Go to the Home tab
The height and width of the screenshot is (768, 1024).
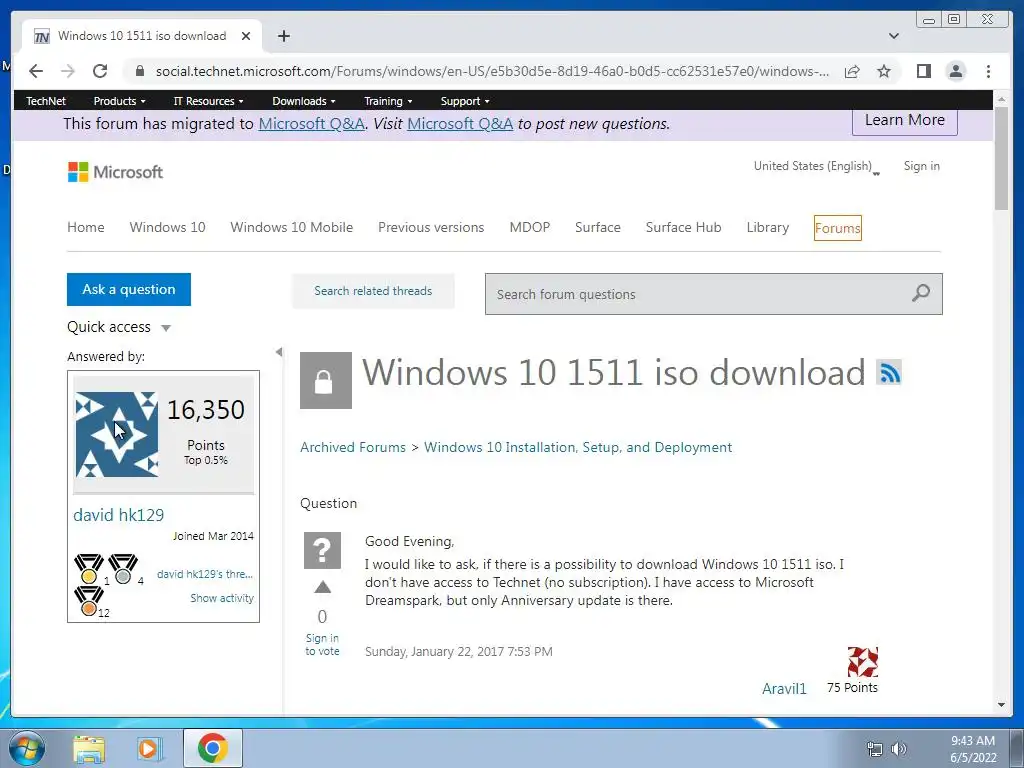tap(86, 227)
